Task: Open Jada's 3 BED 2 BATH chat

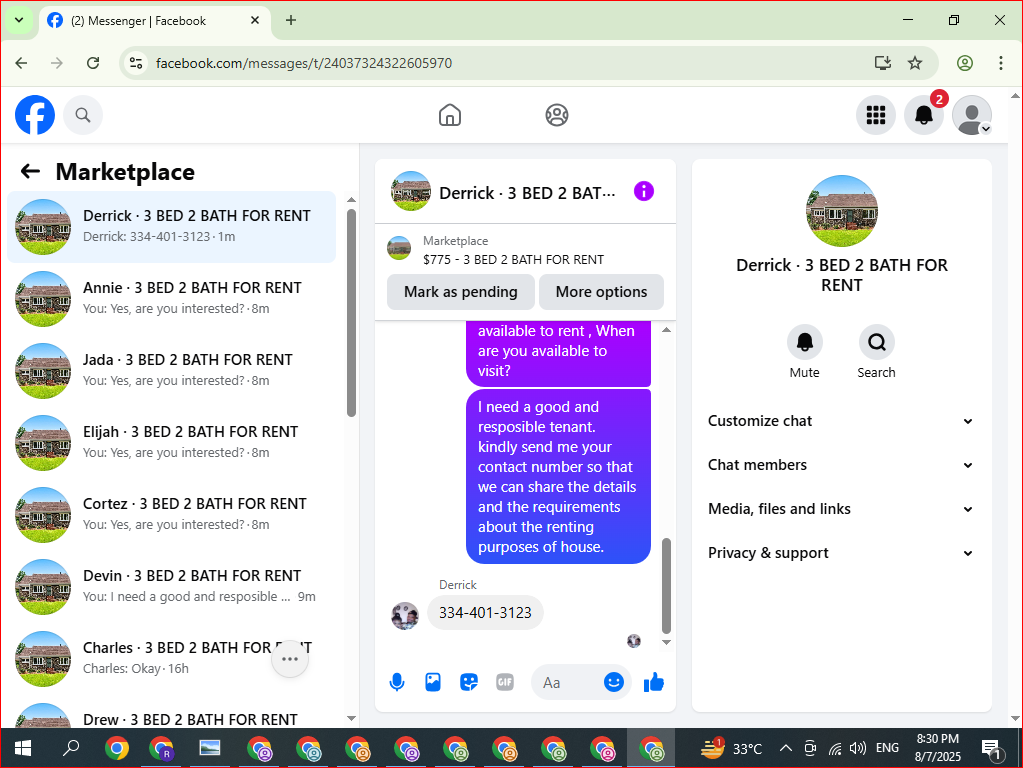Action: 172,370
